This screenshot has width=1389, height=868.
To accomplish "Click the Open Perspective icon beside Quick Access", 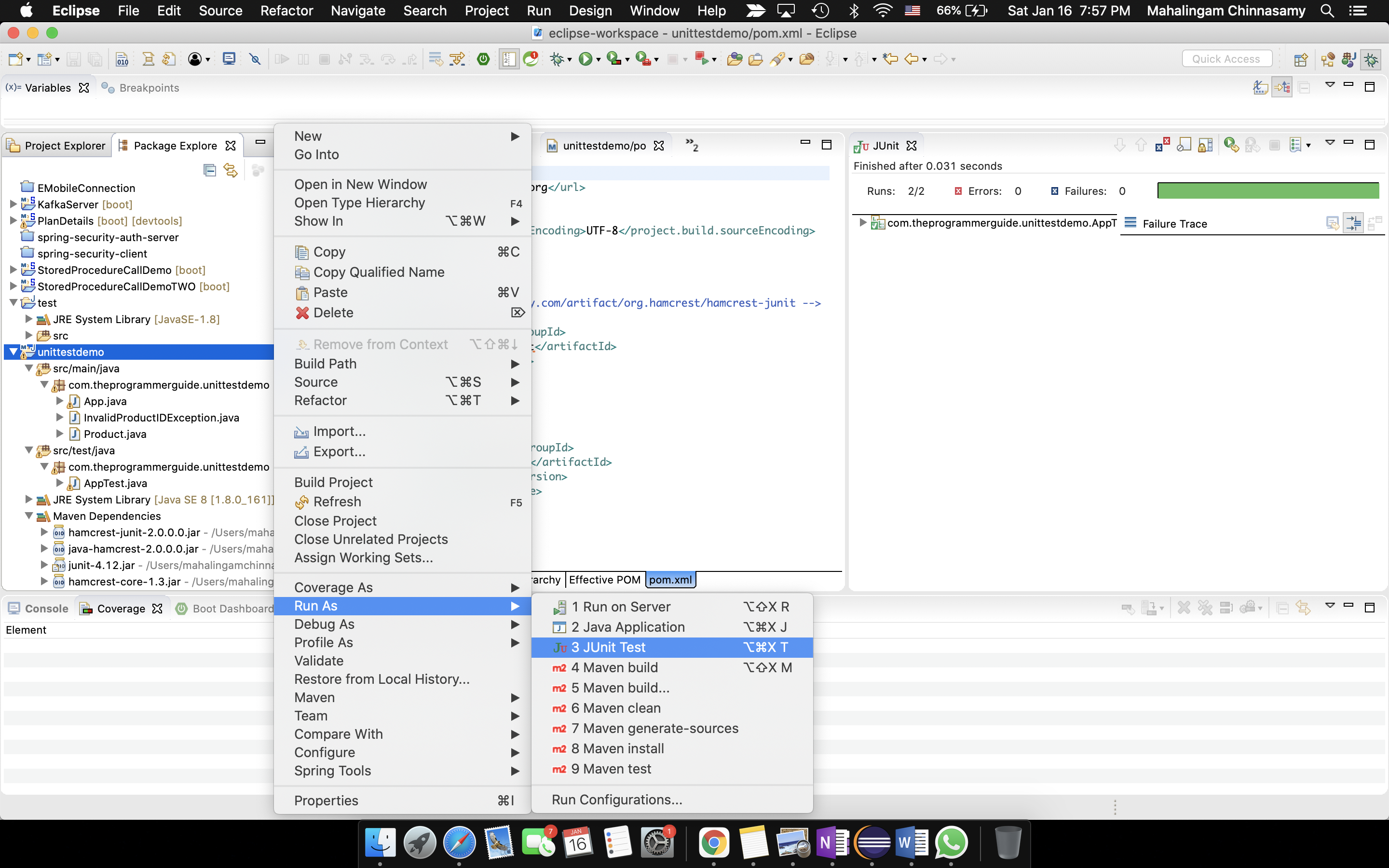I will [x=1301, y=59].
